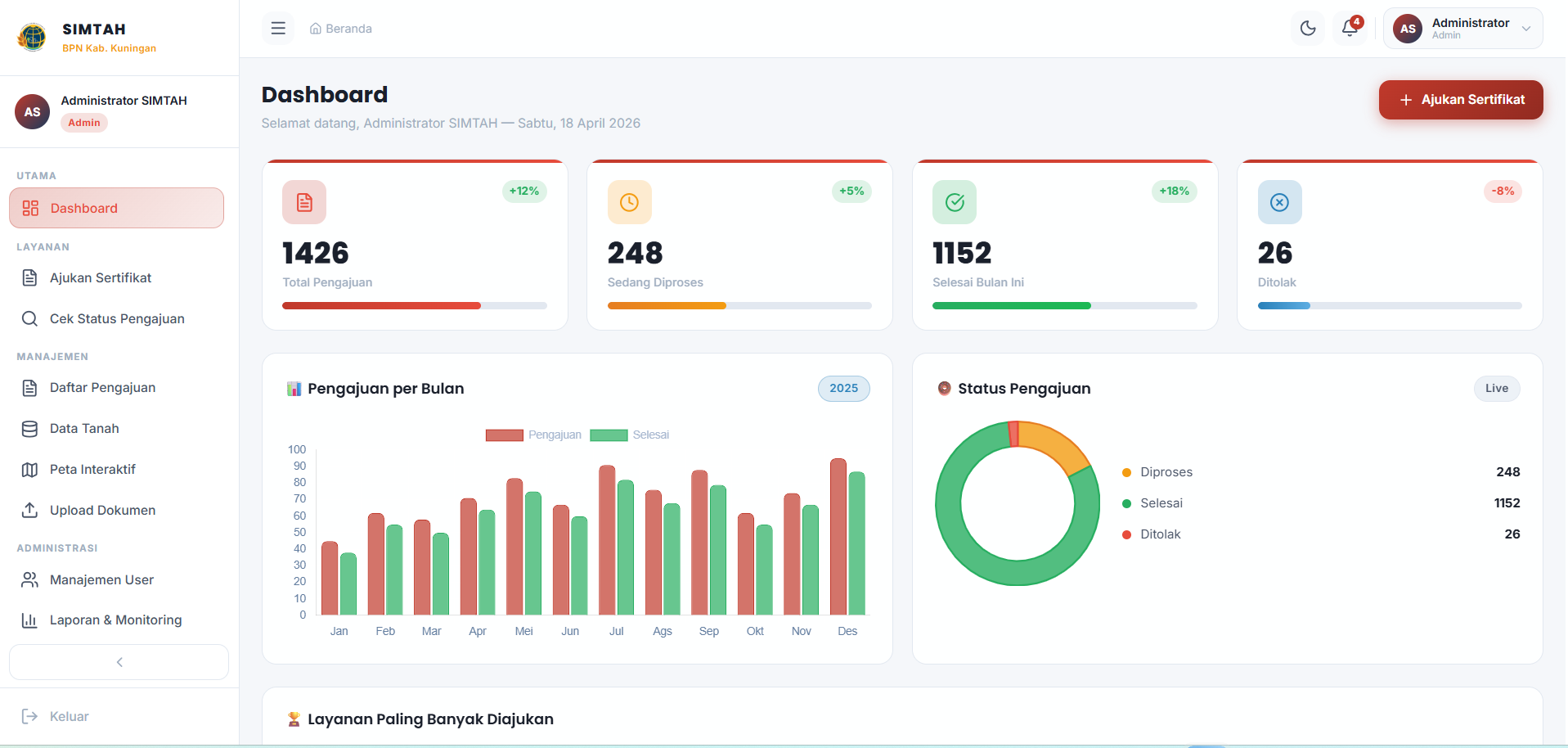Open Ajukan Sertifikat in sidebar
The height and width of the screenshot is (748, 1568).
coord(116,277)
